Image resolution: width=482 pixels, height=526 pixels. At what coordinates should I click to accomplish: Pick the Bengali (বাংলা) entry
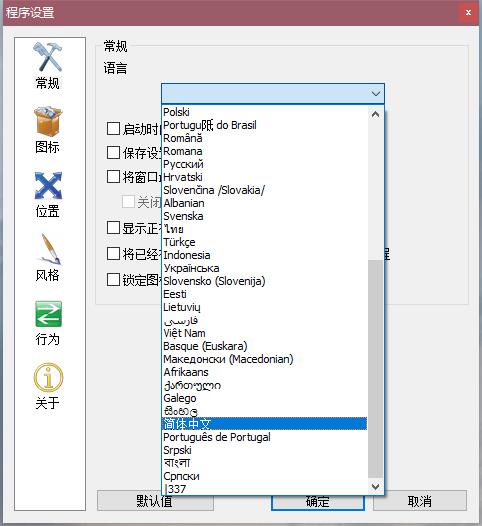(x=265, y=463)
